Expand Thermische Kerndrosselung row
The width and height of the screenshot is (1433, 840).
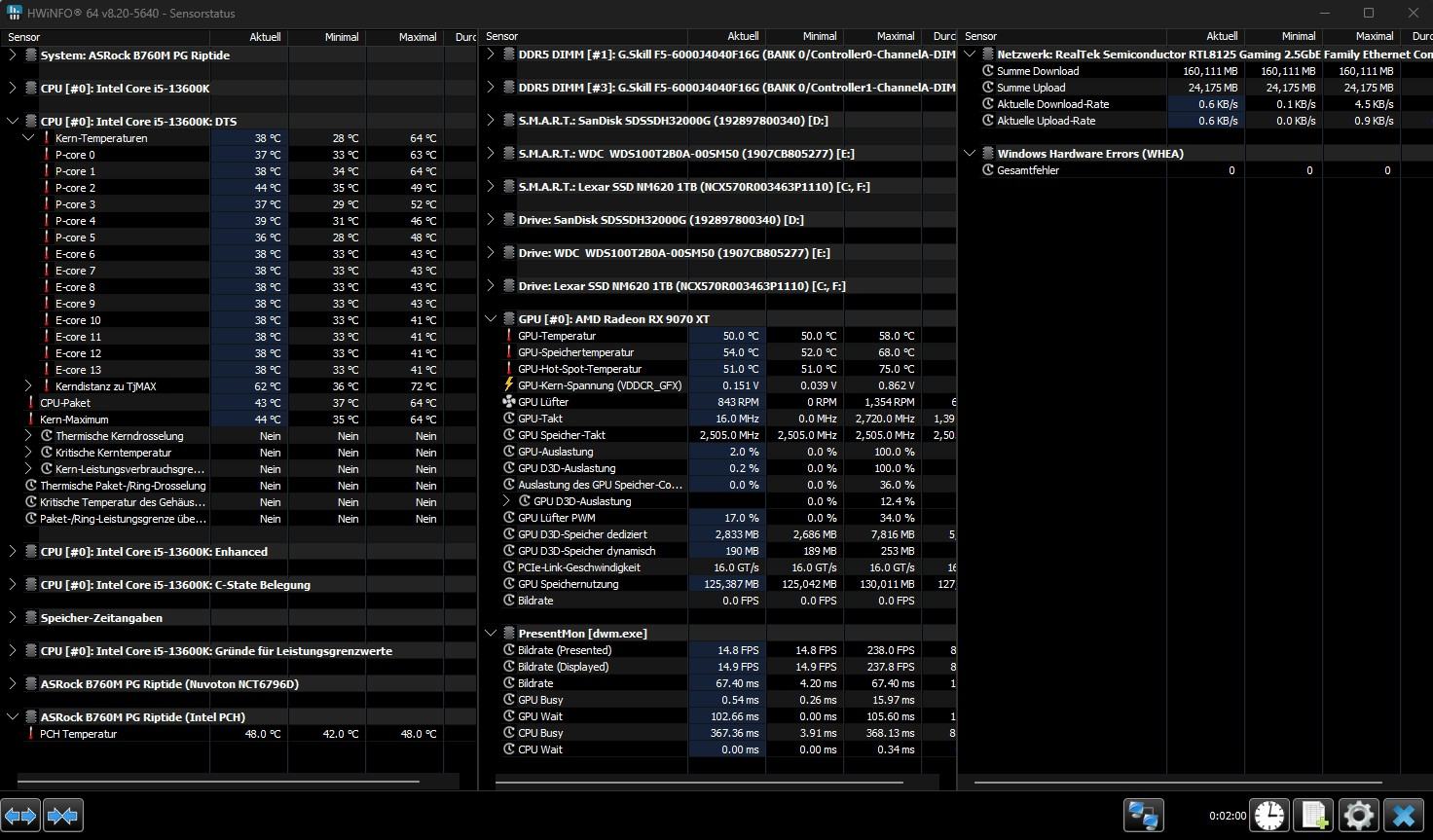click(28, 436)
